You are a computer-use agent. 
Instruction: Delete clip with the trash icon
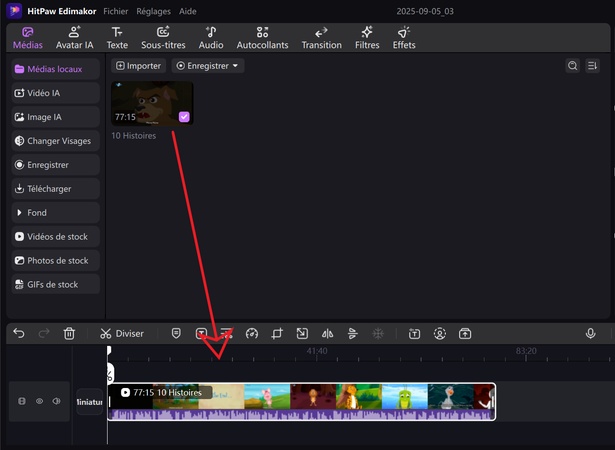click(69, 333)
